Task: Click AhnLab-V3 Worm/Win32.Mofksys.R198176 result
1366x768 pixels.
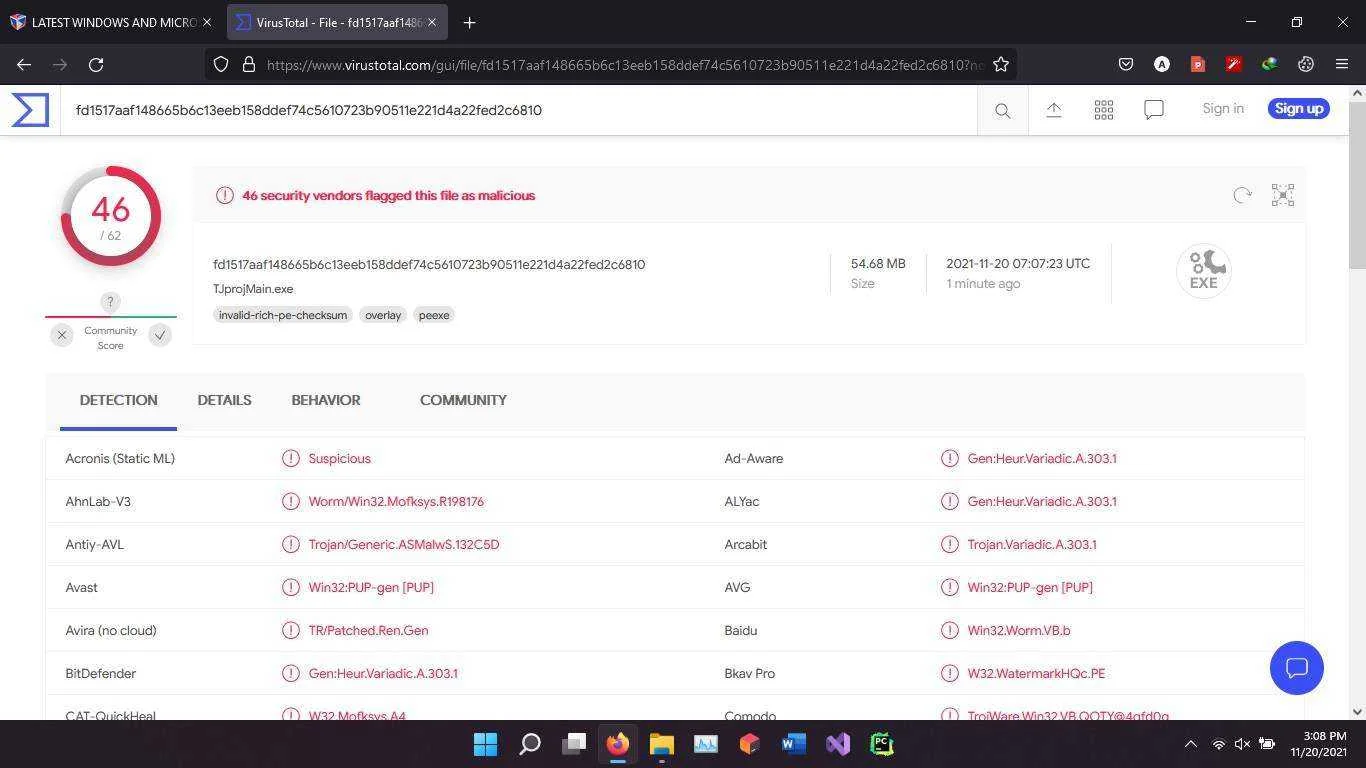Action: (396, 501)
